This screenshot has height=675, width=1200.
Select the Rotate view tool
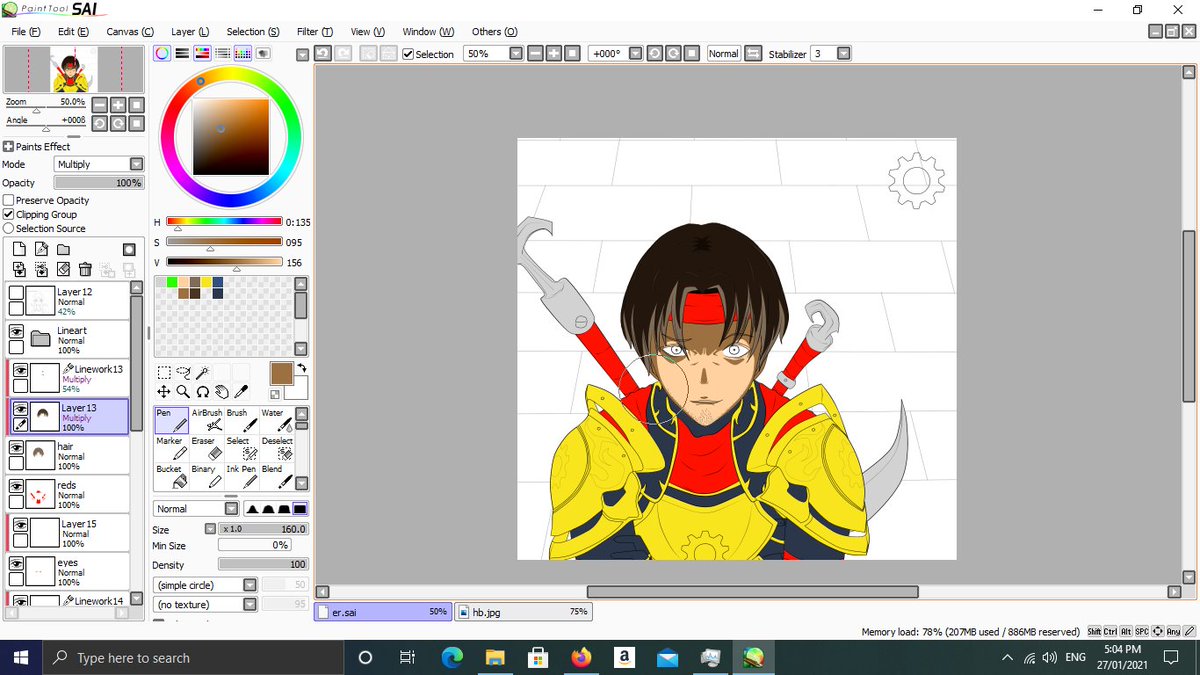pos(203,391)
